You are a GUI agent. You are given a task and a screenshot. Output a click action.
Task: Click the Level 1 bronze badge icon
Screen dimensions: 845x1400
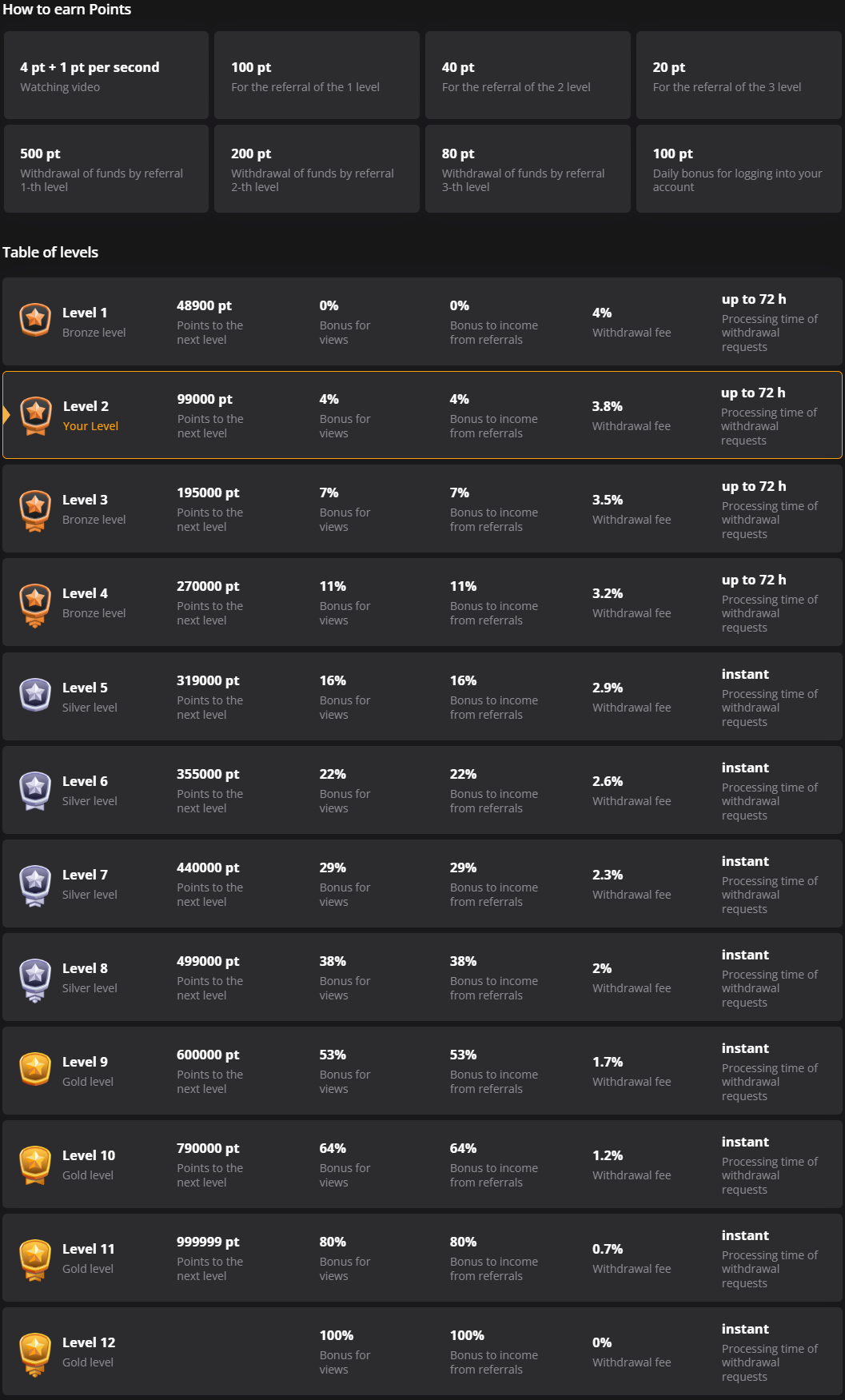click(35, 320)
